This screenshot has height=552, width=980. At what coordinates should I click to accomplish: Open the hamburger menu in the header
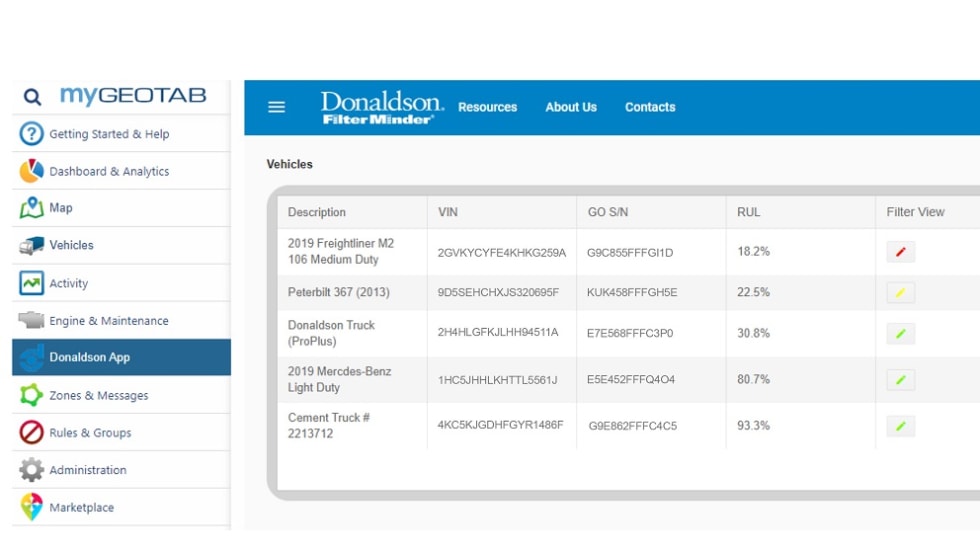point(277,107)
